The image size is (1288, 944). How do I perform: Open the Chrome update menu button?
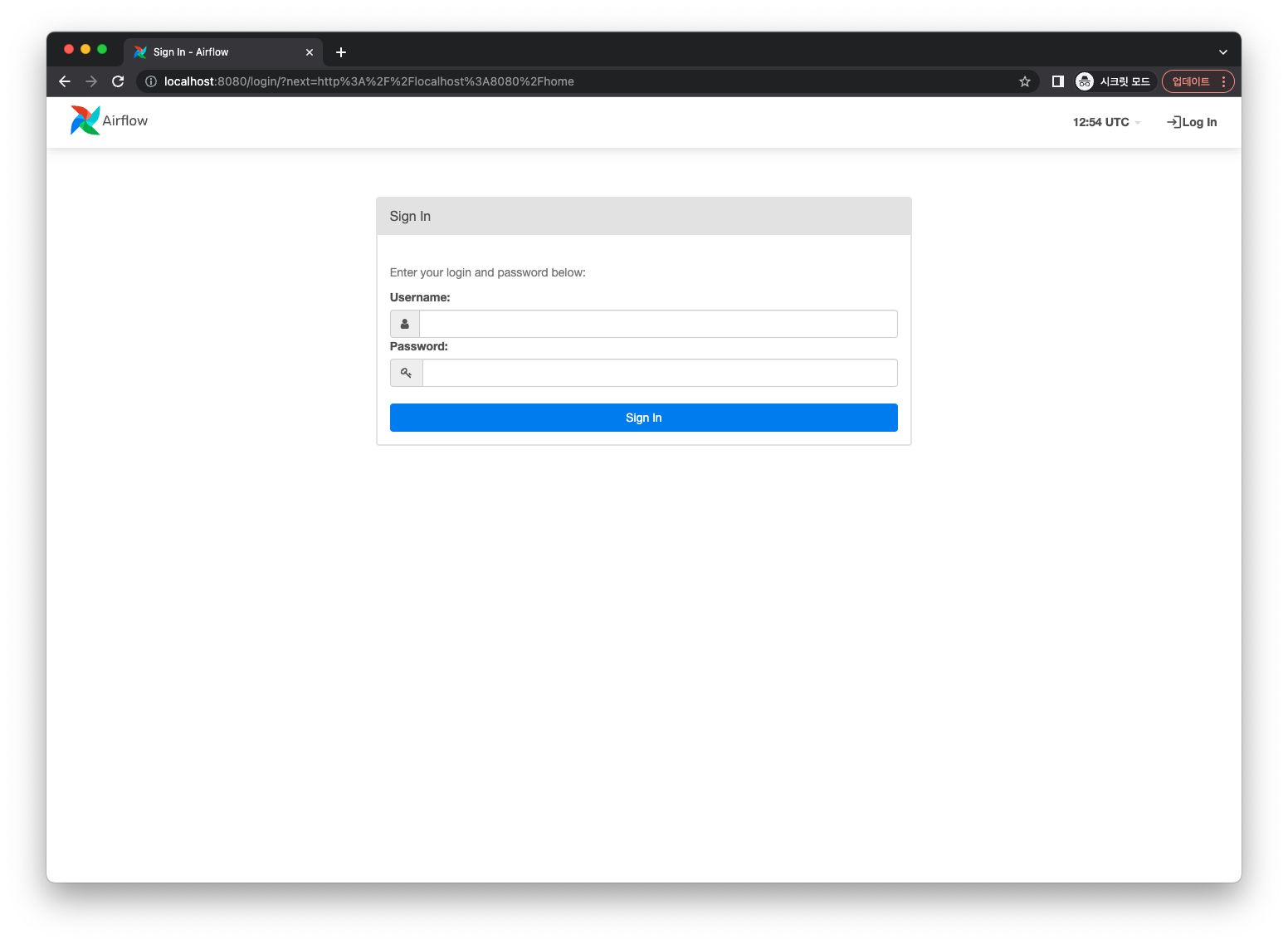coord(1198,81)
